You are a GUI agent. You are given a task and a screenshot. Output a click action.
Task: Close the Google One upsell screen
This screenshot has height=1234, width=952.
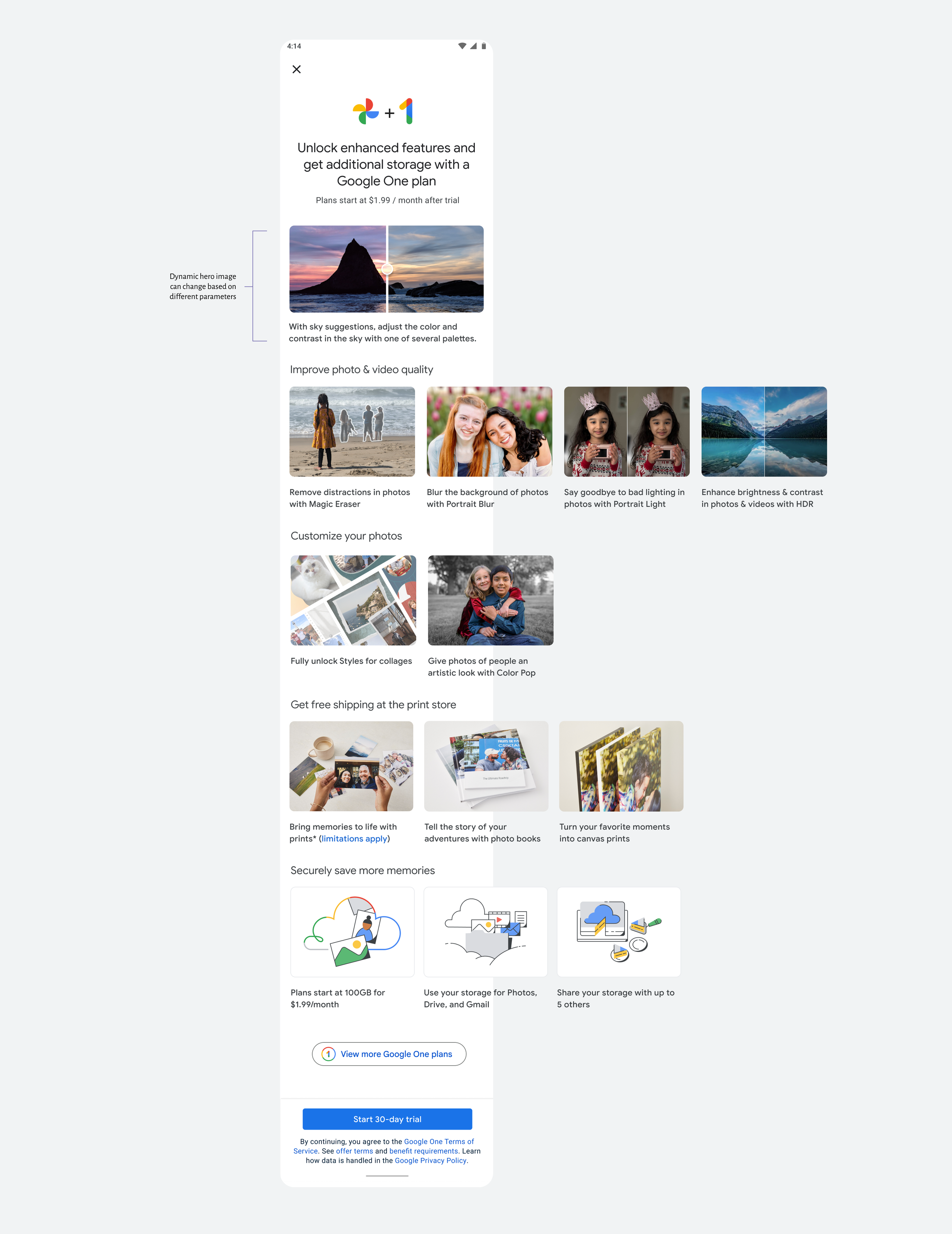point(297,69)
